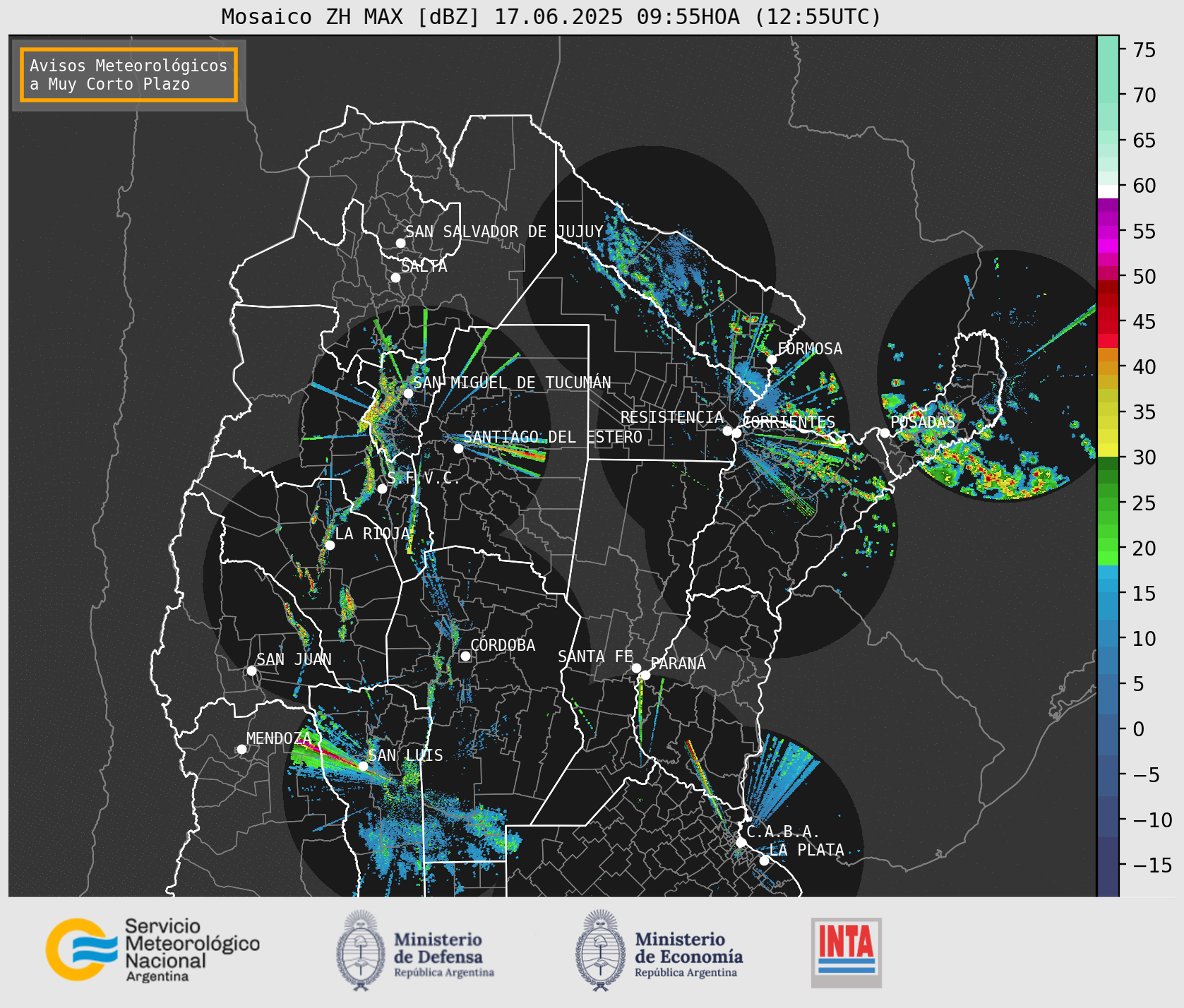
Task: Select the S.F.V.C. city marker
Action: coord(382,488)
